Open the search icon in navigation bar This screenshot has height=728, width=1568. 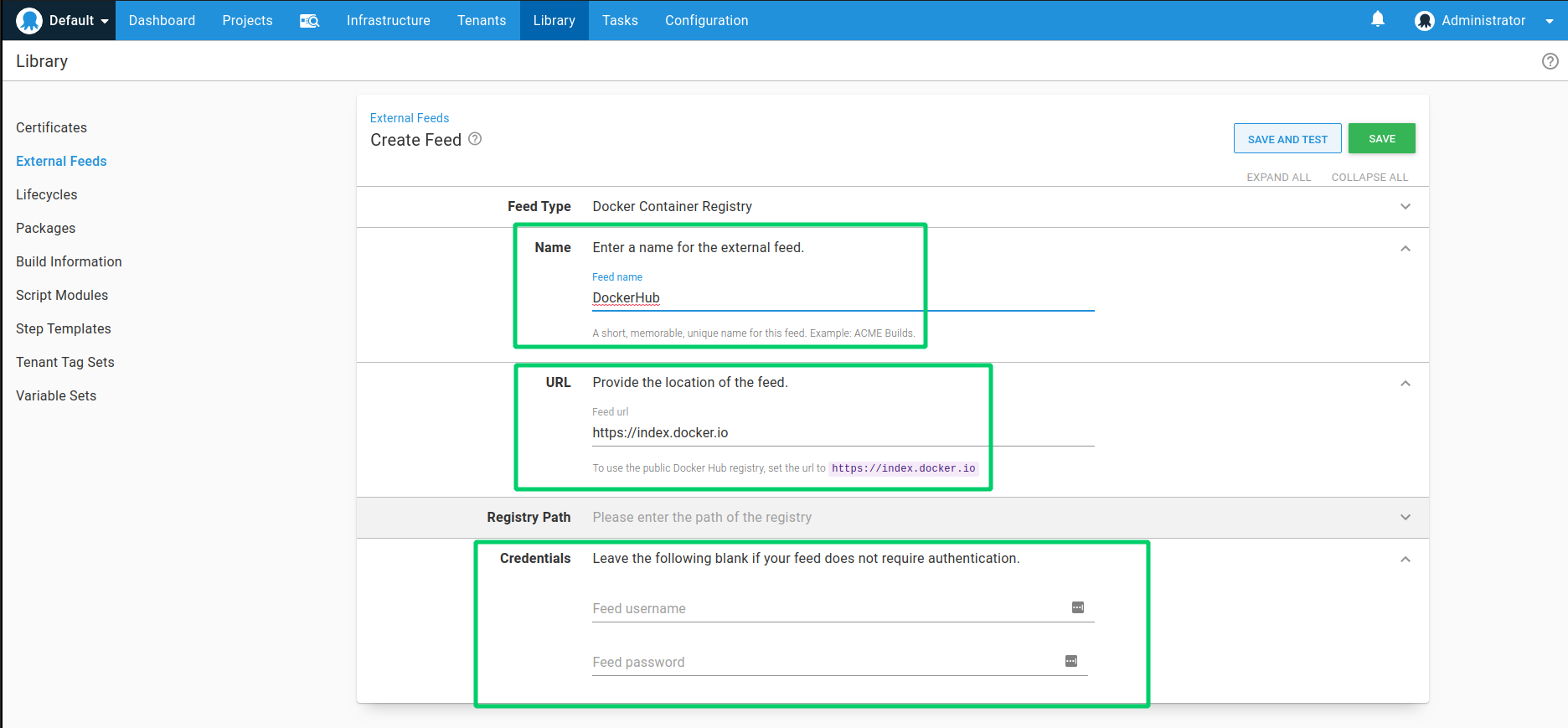click(x=309, y=21)
